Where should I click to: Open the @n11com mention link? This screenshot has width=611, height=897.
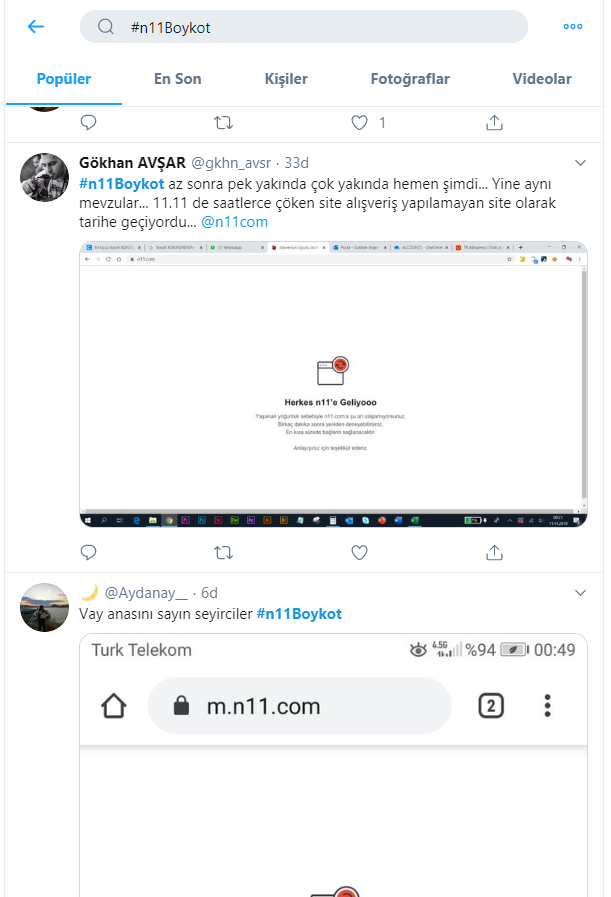(235, 222)
